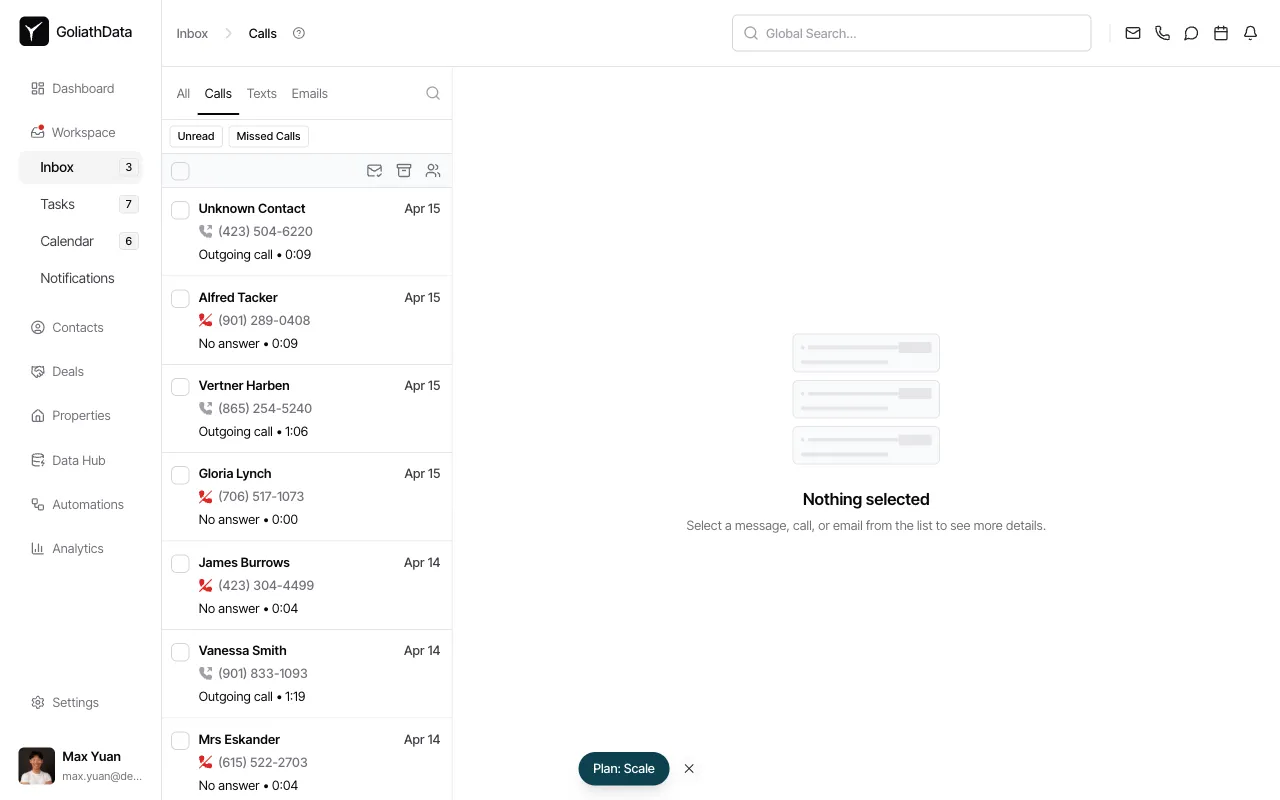The width and height of the screenshot is (1280, 800).
Task: Select the checkbox beside Gloria Lynch's call
Action: click(x=180, y=474)
